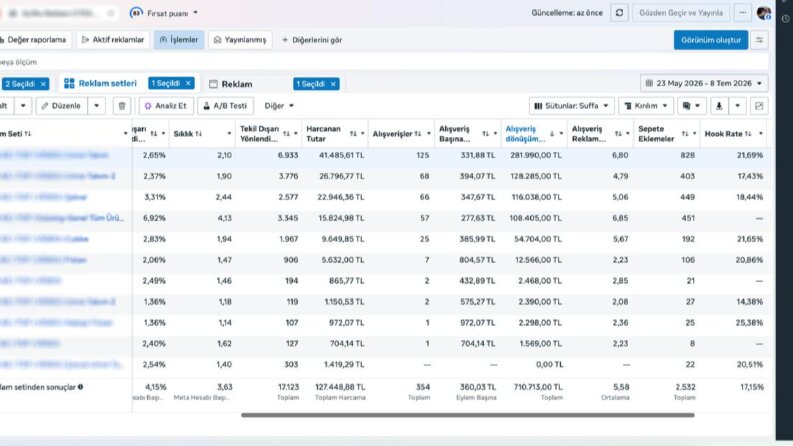Viewport: 793px width, 446px height.
Task: Clear the '1 Seçildi' chip on Reklam tab
Action: tap(333, 84)
